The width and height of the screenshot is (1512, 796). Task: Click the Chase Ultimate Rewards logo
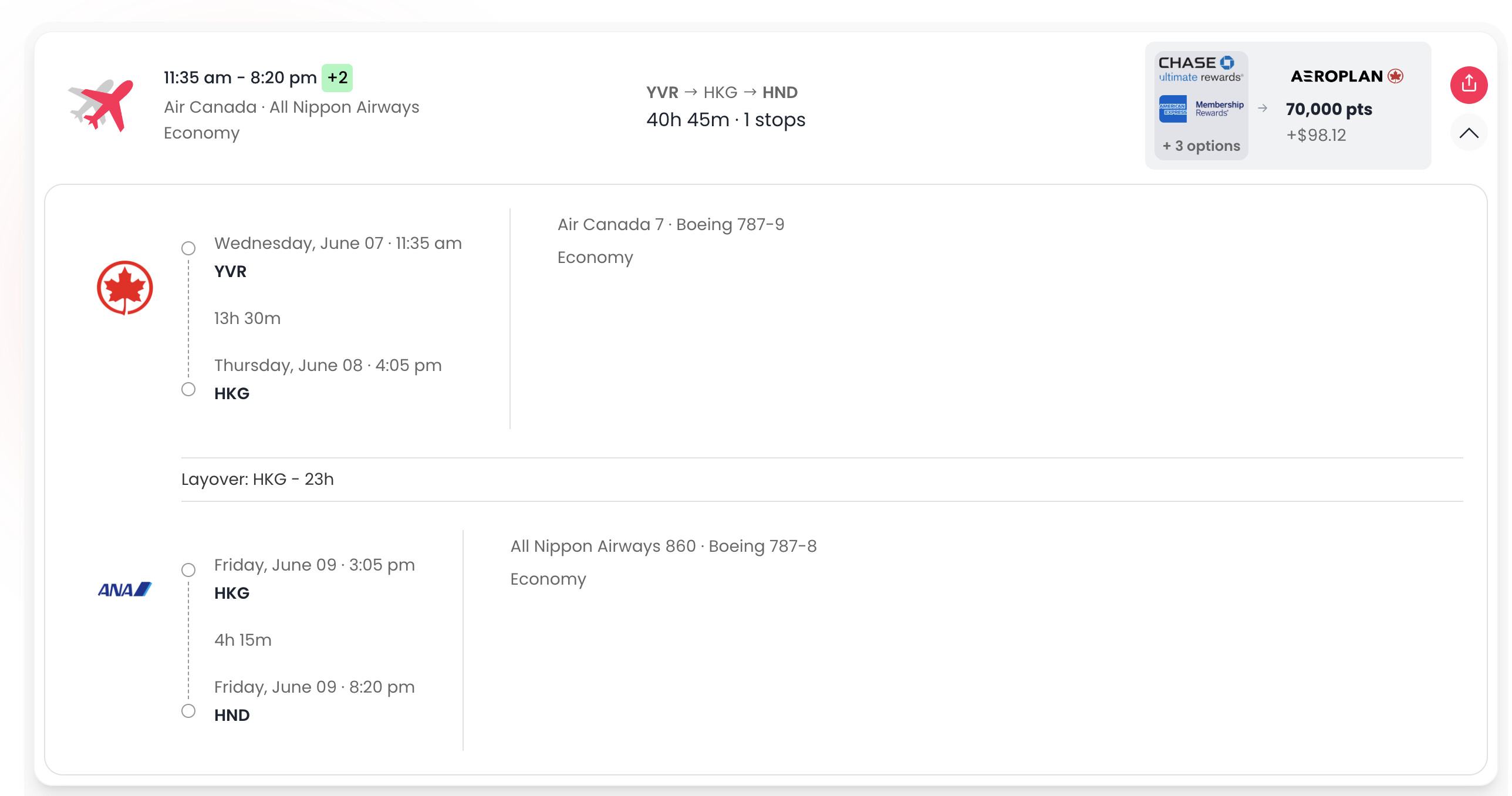click(x=1200, y=69)
